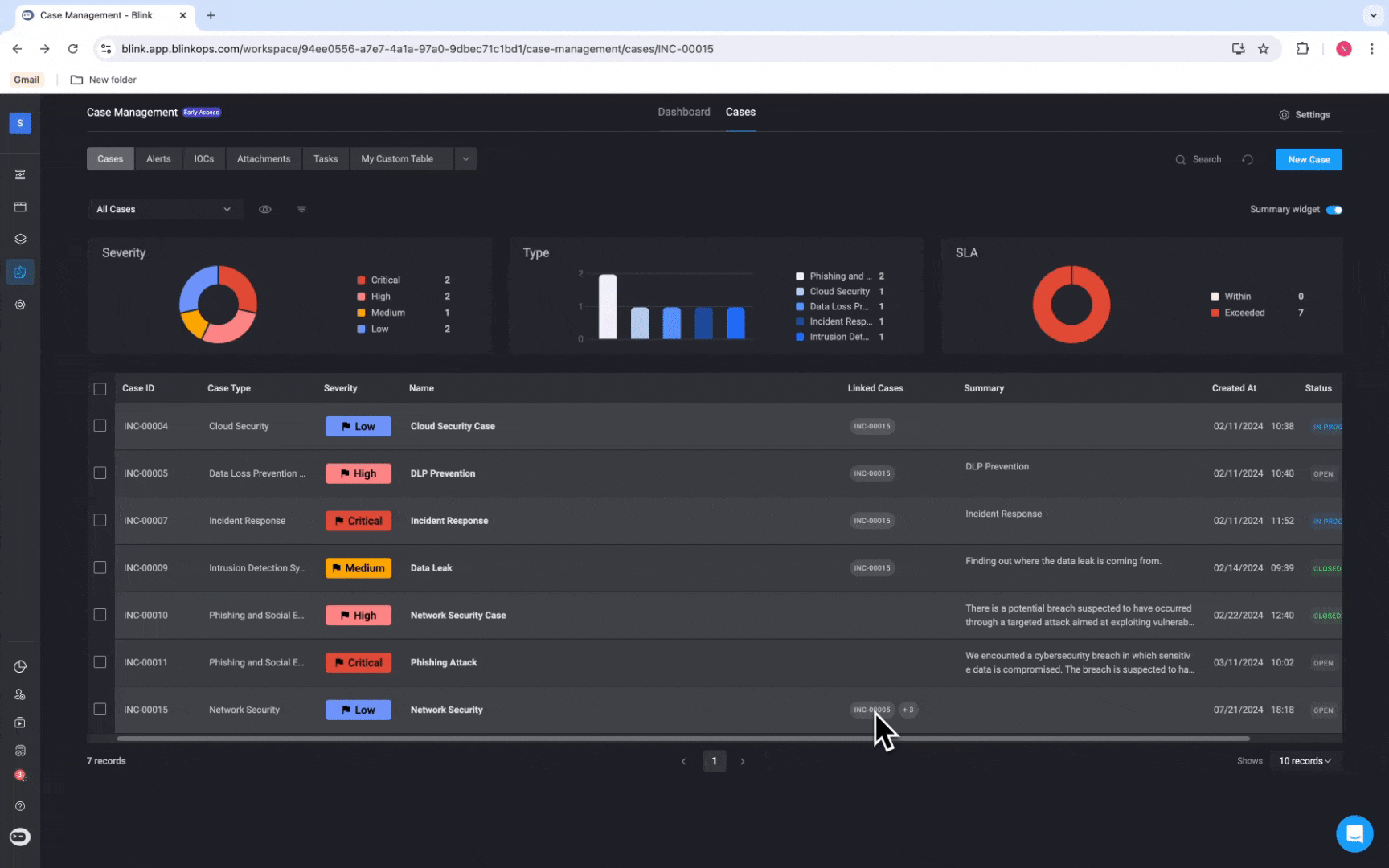Toggle the view eye icon by All Cases
This screenshot has height=868, width=1389.
265,209
